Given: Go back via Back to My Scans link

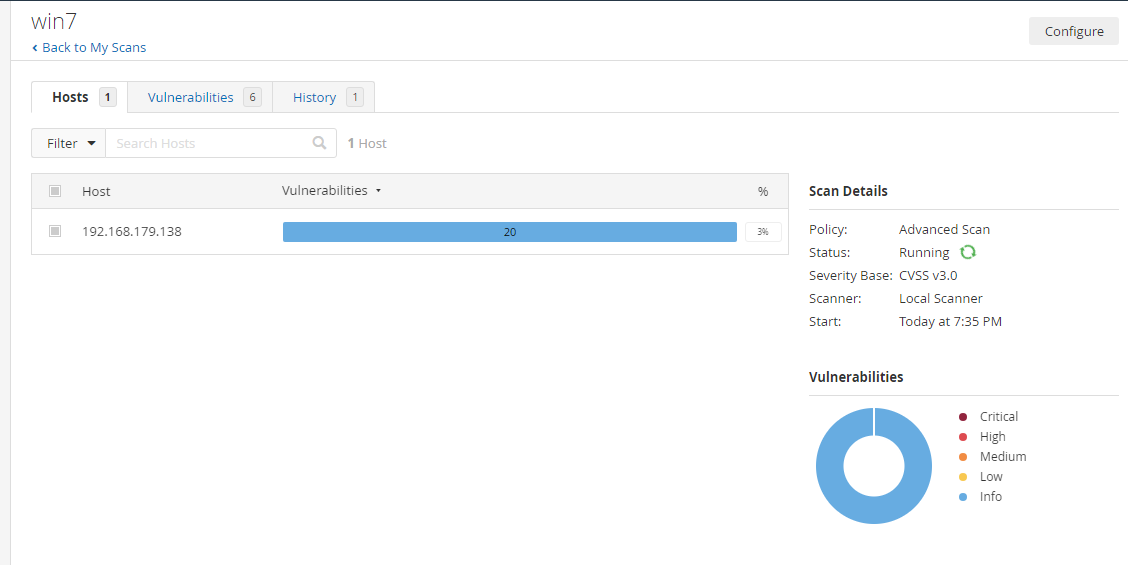Looking at the screenshot, I should point(89,48).
